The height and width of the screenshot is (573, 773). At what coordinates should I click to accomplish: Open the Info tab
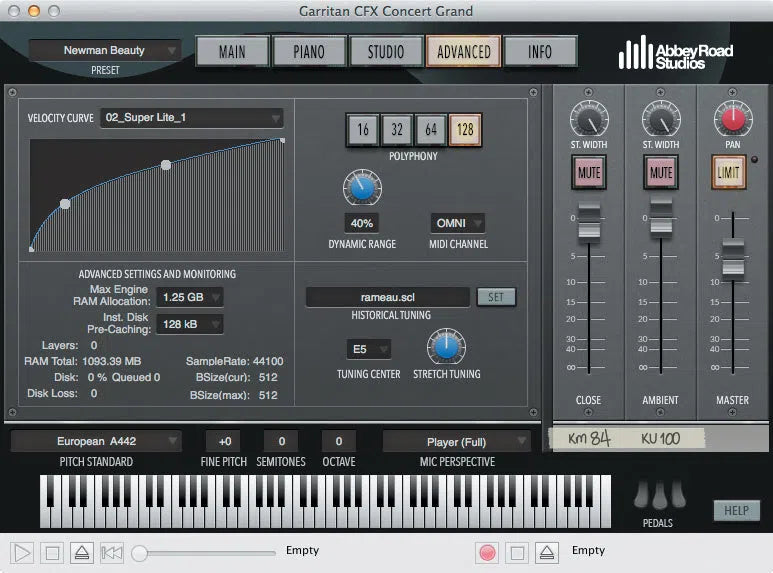(540, 52)
